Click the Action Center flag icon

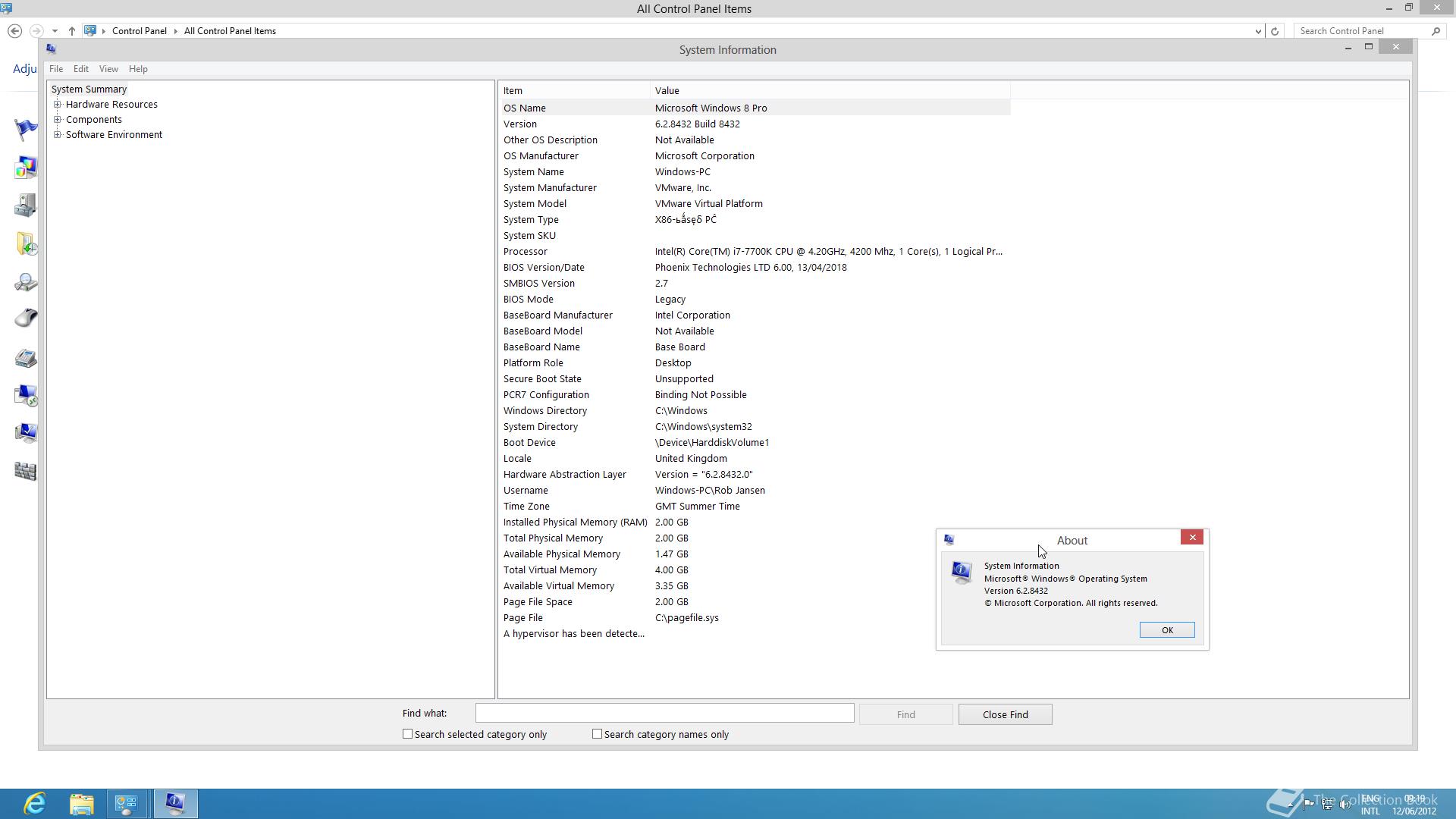click(25, 129)
